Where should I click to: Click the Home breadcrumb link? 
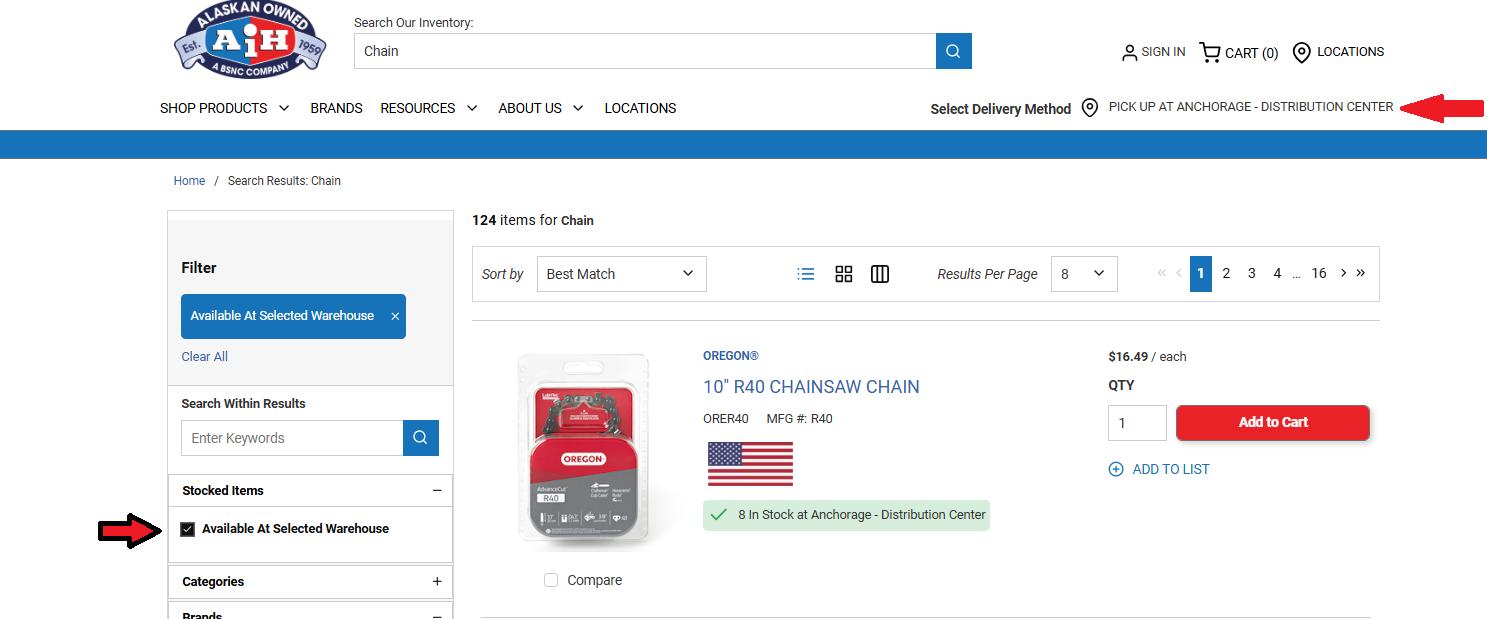coord(189,181)
